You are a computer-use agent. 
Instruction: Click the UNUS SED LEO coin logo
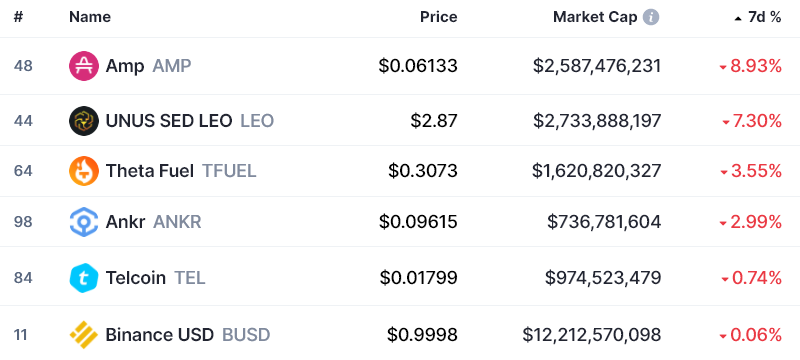[x=84, y=121]
